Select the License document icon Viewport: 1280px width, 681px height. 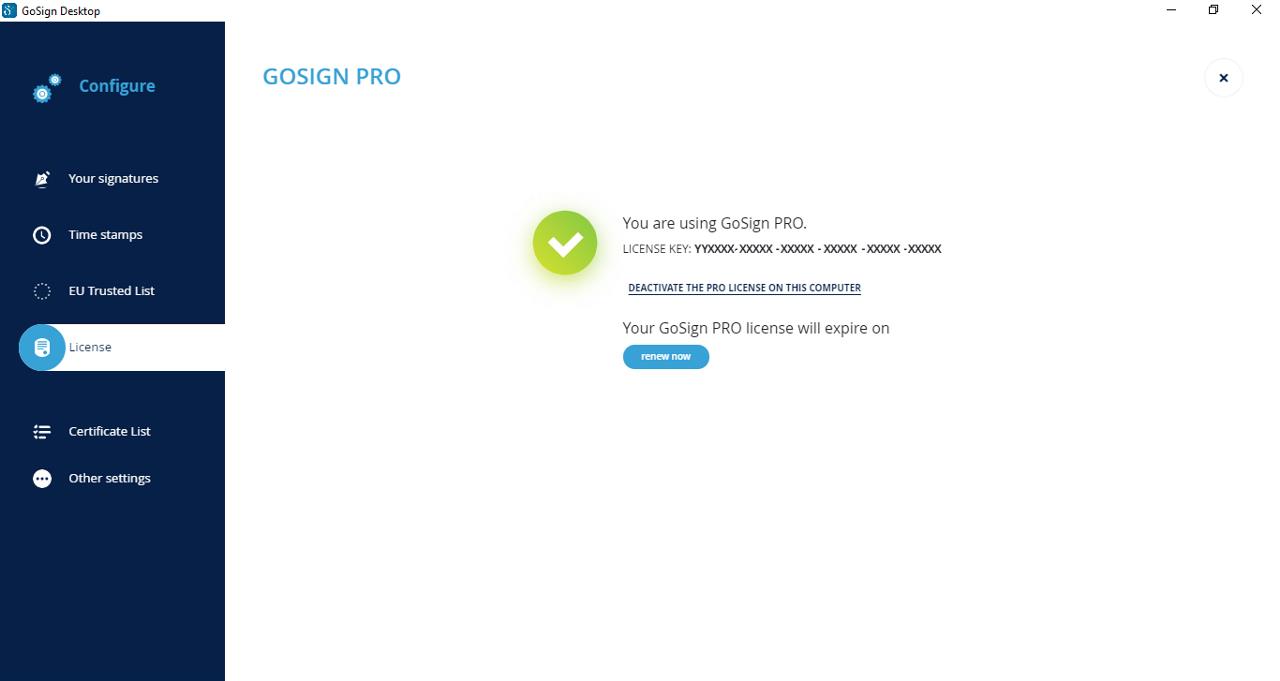(42, 347)
